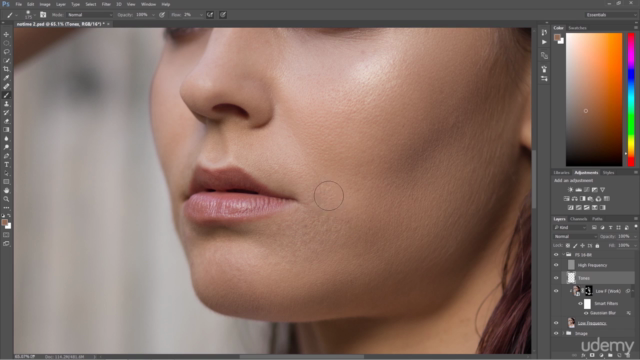This screenshot has width=640, height=360.
Task: Open the Filter menu
Action: coord(106,4)
